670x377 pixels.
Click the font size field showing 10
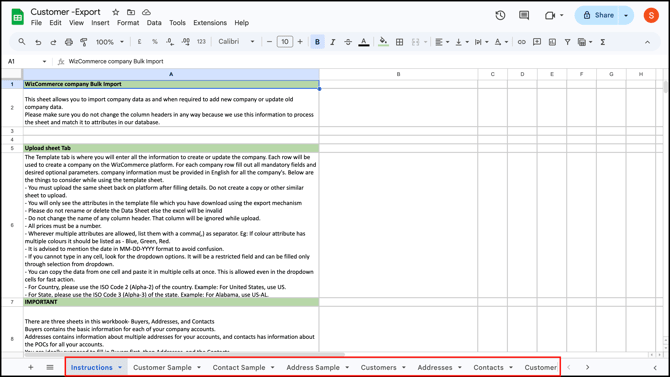point(285,42)
